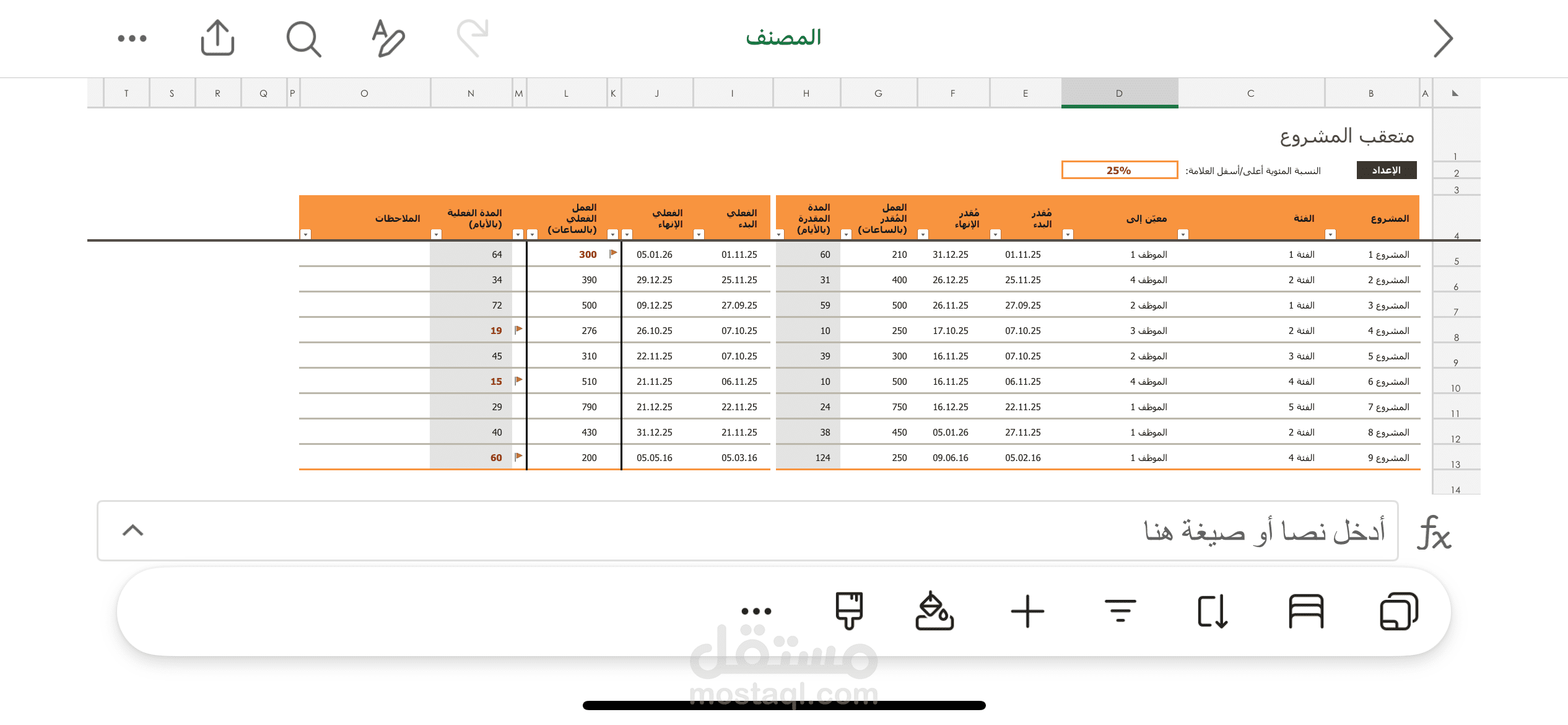Toggle wrap text with the bracket-arrow icon

[x=1214, y=611]
